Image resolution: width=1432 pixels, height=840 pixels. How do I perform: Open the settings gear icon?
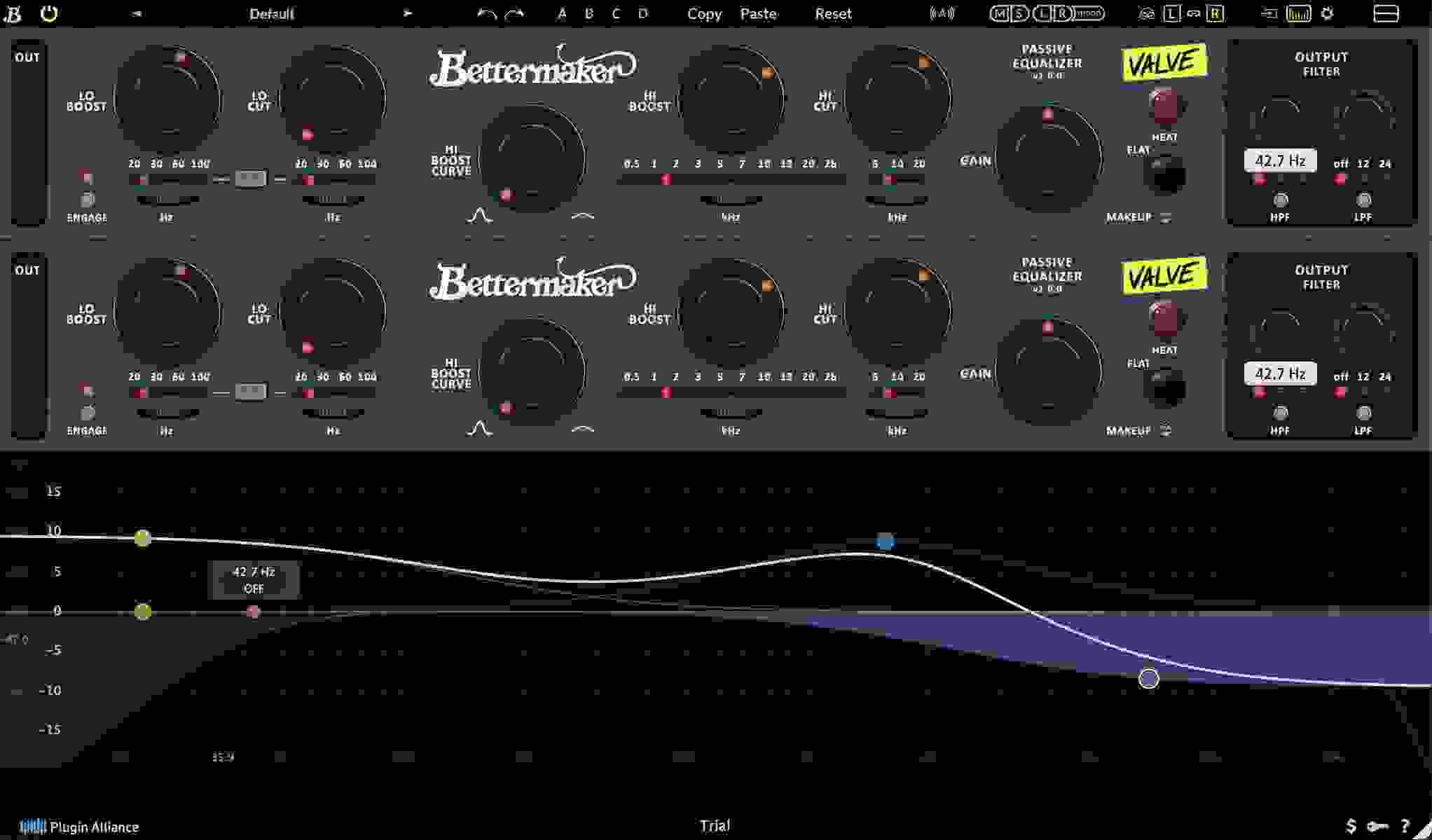click(1328, 13)
